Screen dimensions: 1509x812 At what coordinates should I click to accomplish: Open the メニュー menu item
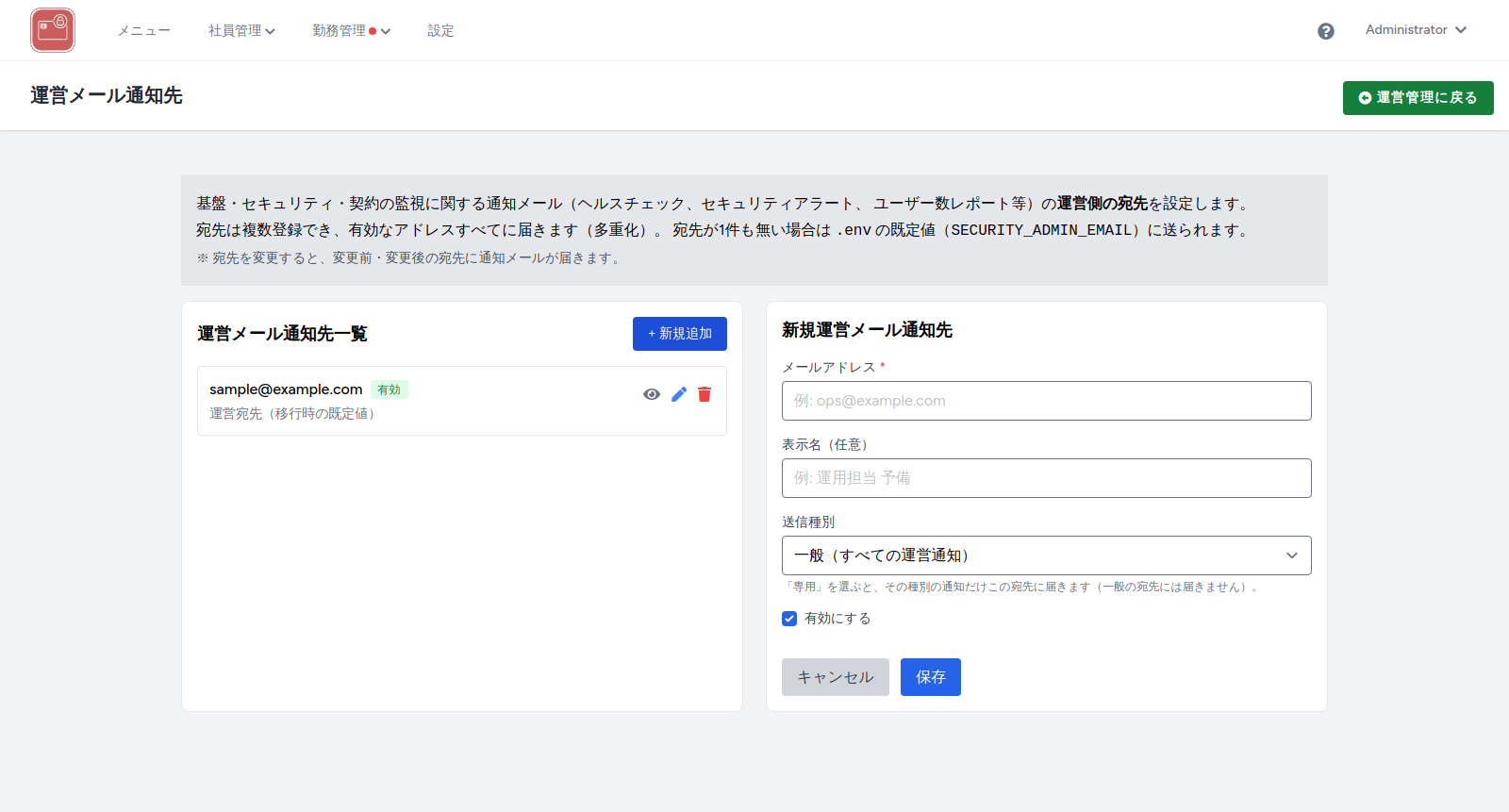click(x=144, y=31)
